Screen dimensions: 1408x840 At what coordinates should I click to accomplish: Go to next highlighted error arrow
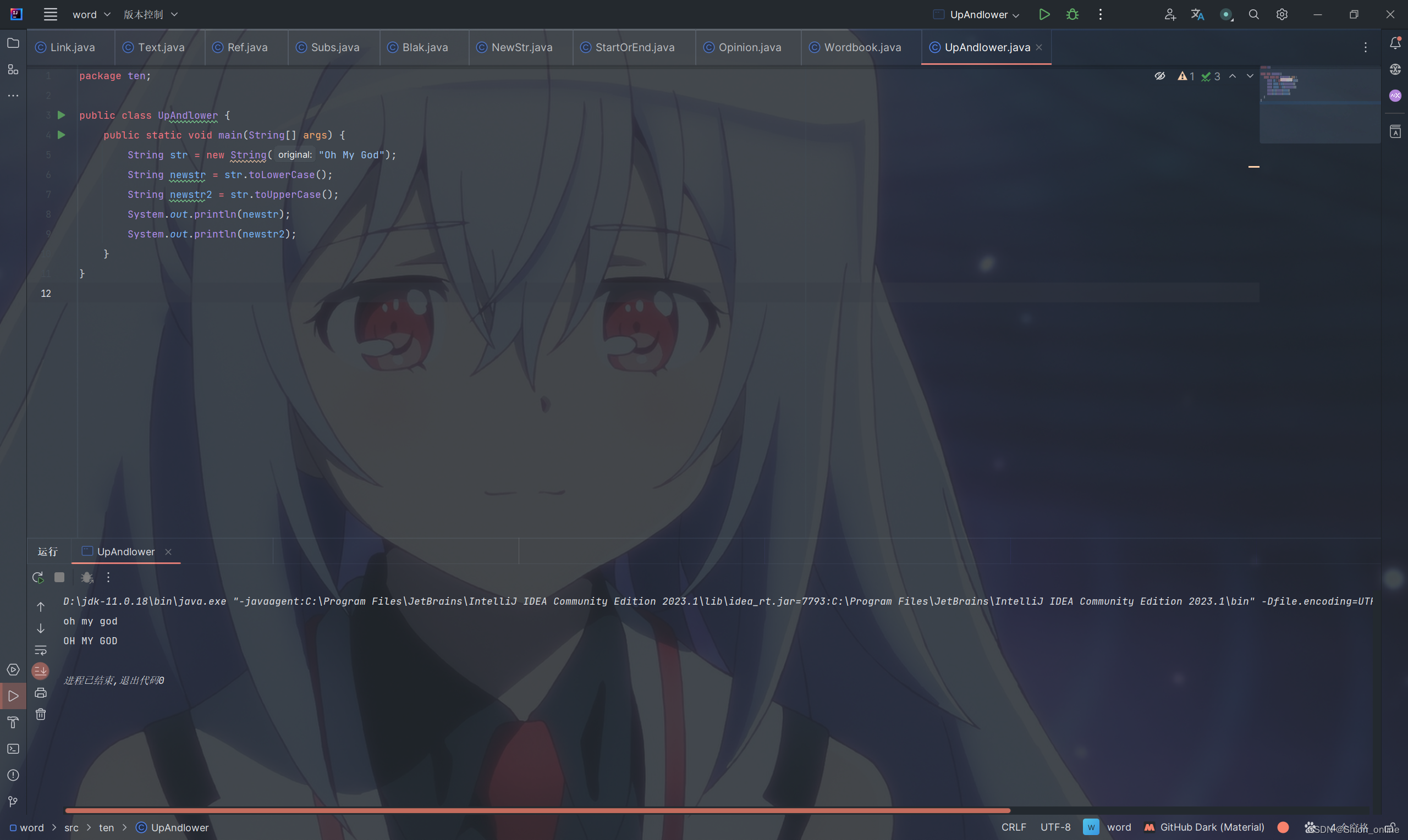coord(1250,76)
